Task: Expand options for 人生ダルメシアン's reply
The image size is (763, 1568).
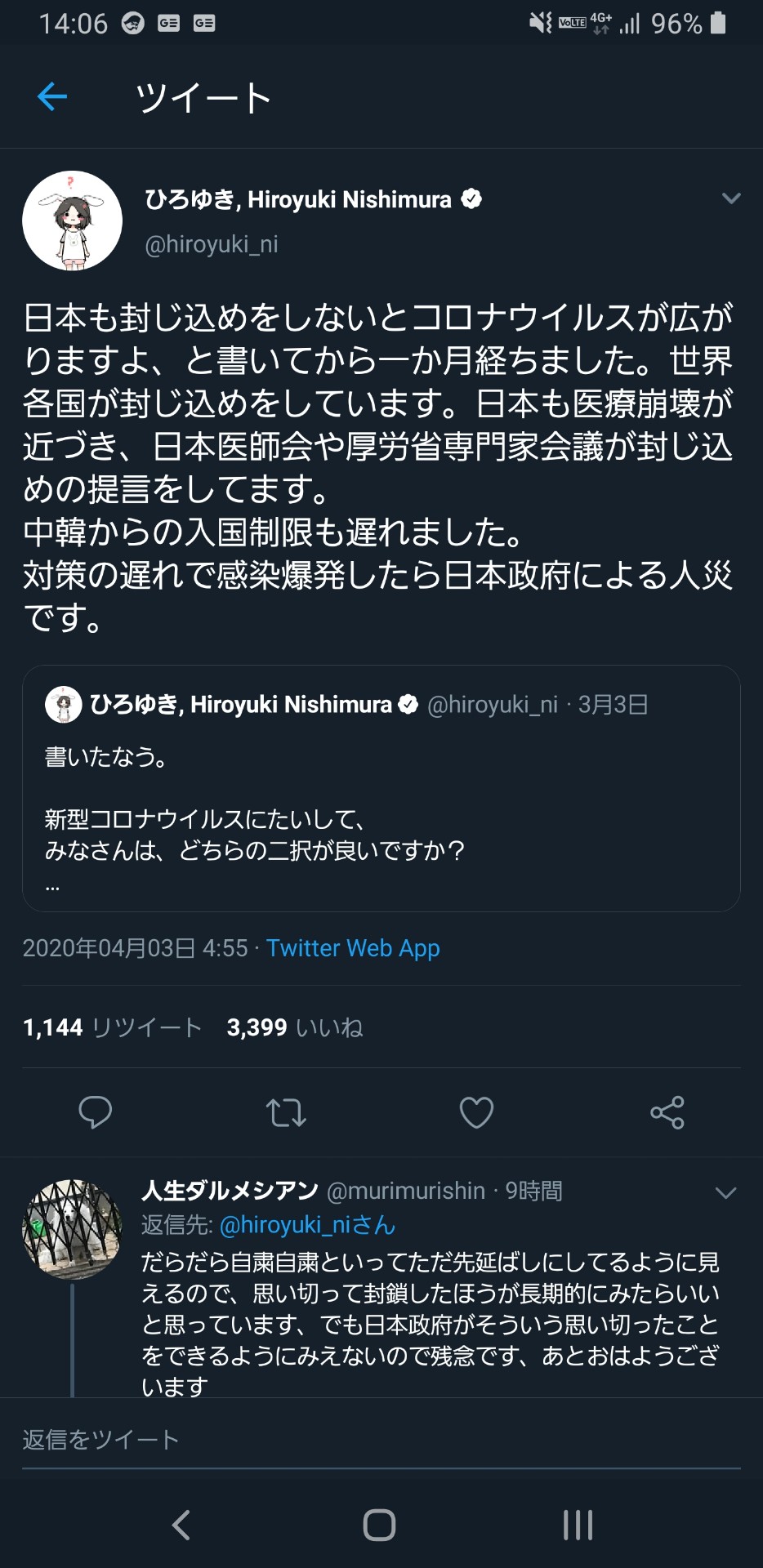Action: [725, 1193]
